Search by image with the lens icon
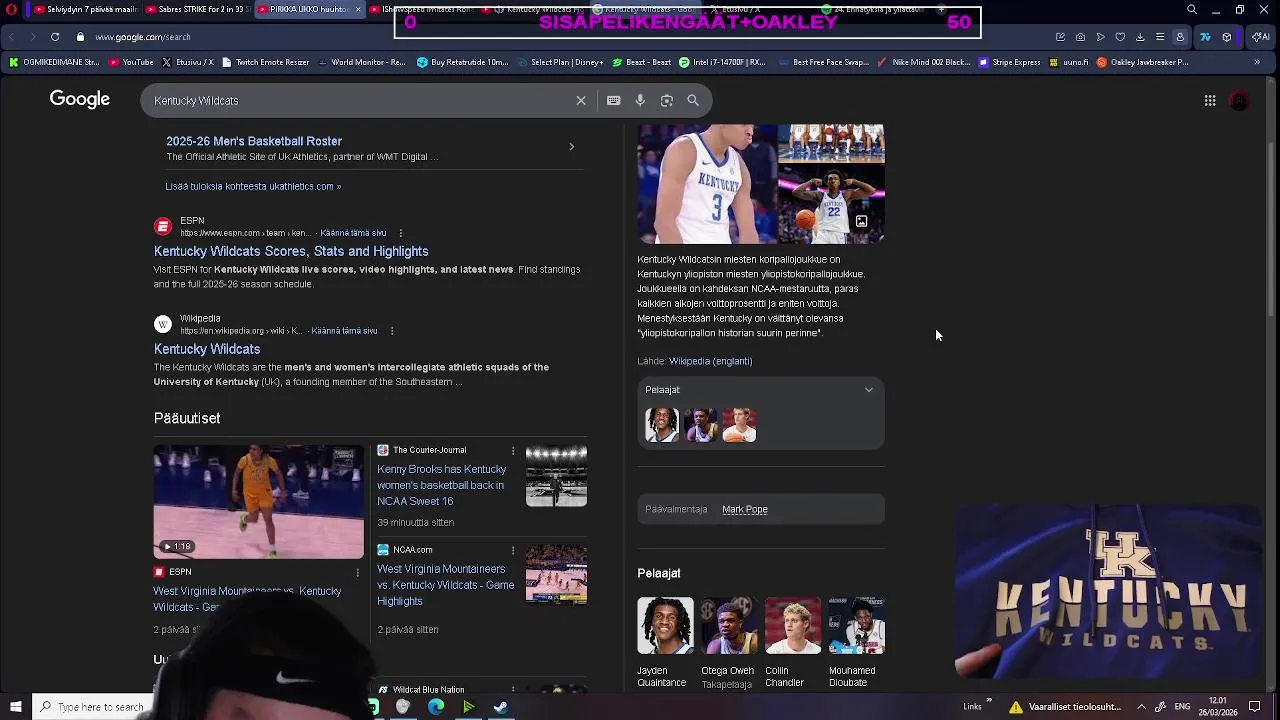 [667, 100]
